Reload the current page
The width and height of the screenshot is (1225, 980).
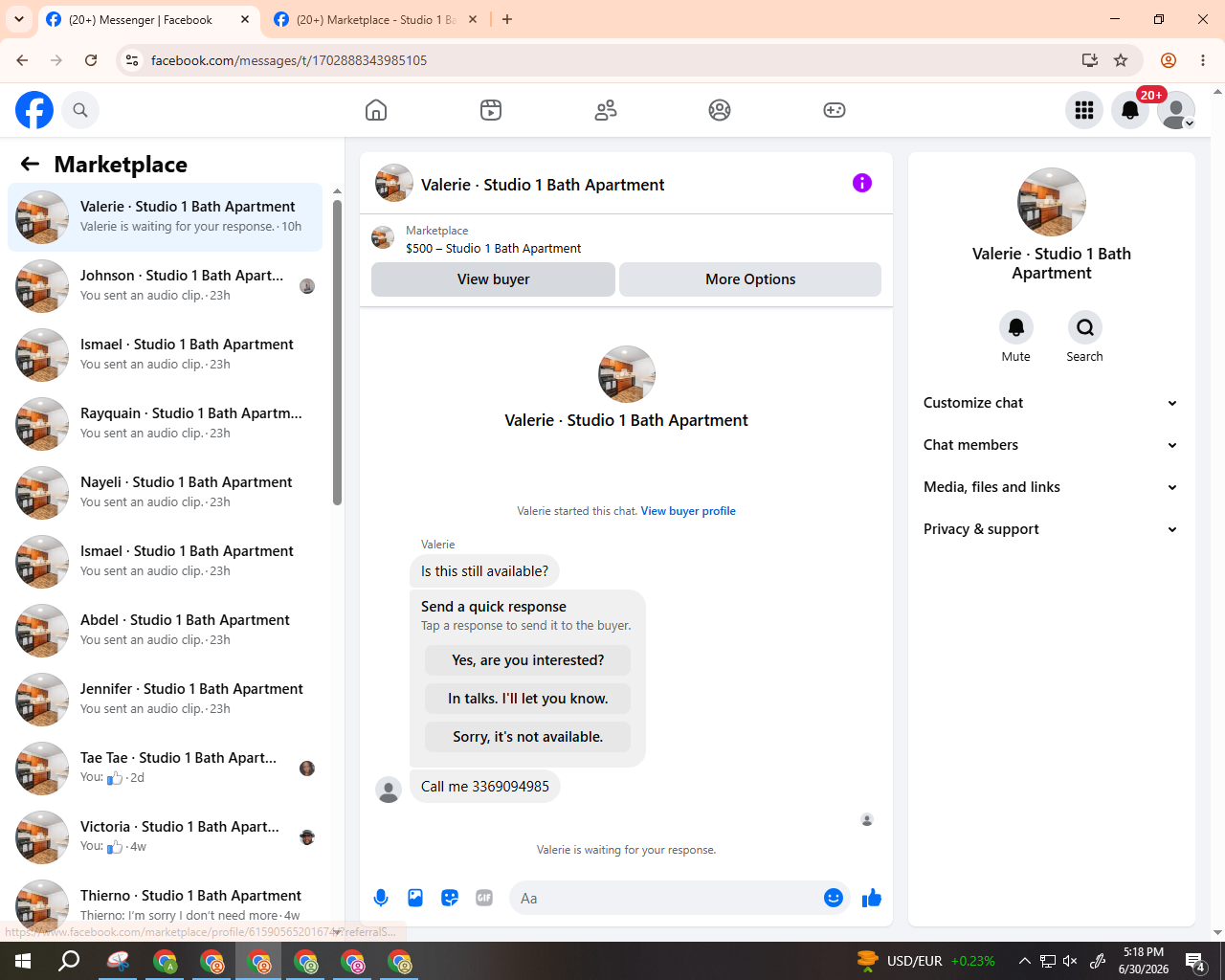[x=91, y=60]
